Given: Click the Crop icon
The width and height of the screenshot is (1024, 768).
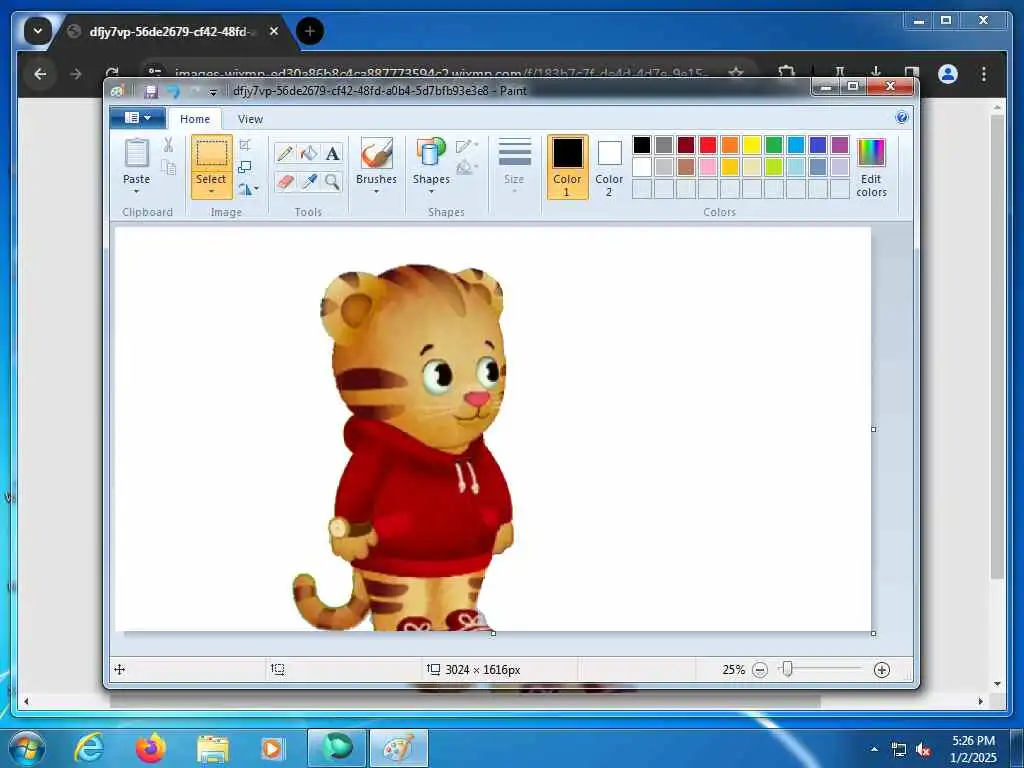Looking at the screenshot, I should click(245, 145).
